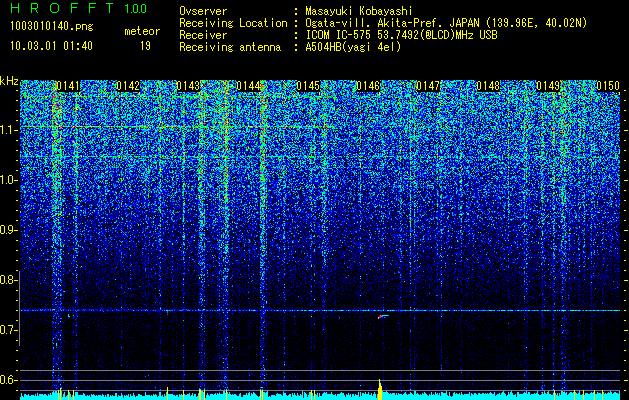Click the 0145 time marker

pyautogui.click(x=308, y=86)
